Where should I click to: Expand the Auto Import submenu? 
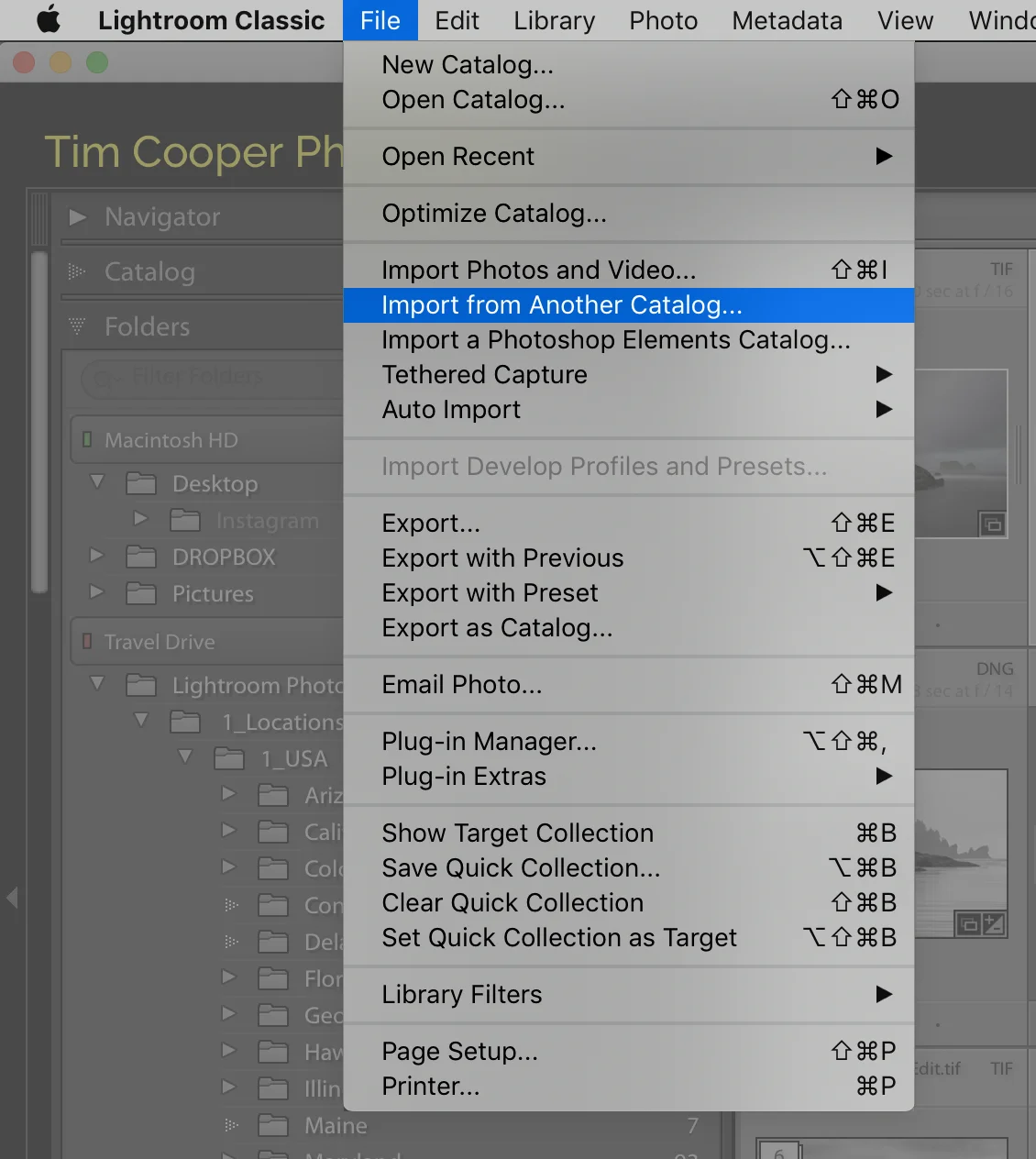629,410
